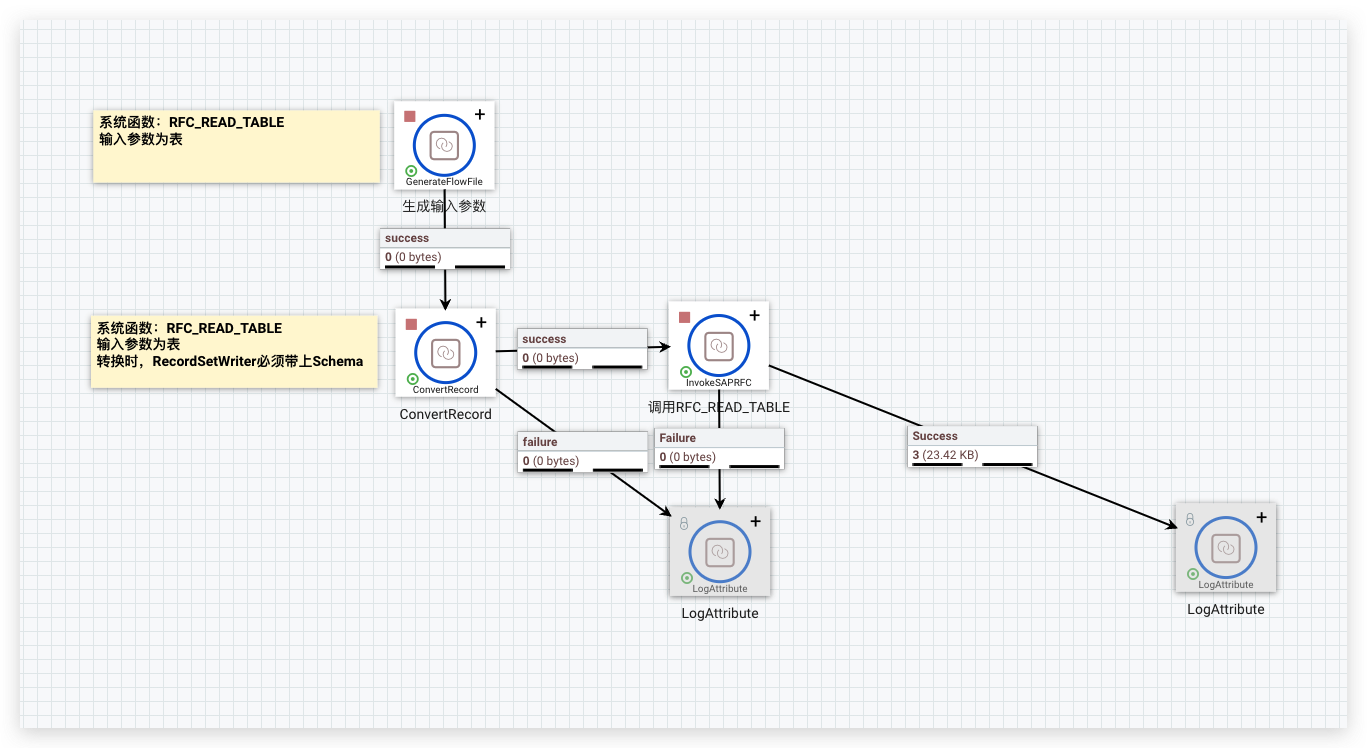Screen dimensions: 1367x748
Task: Click the ConvertRecord processor's center icon
Action: [445, 353]
